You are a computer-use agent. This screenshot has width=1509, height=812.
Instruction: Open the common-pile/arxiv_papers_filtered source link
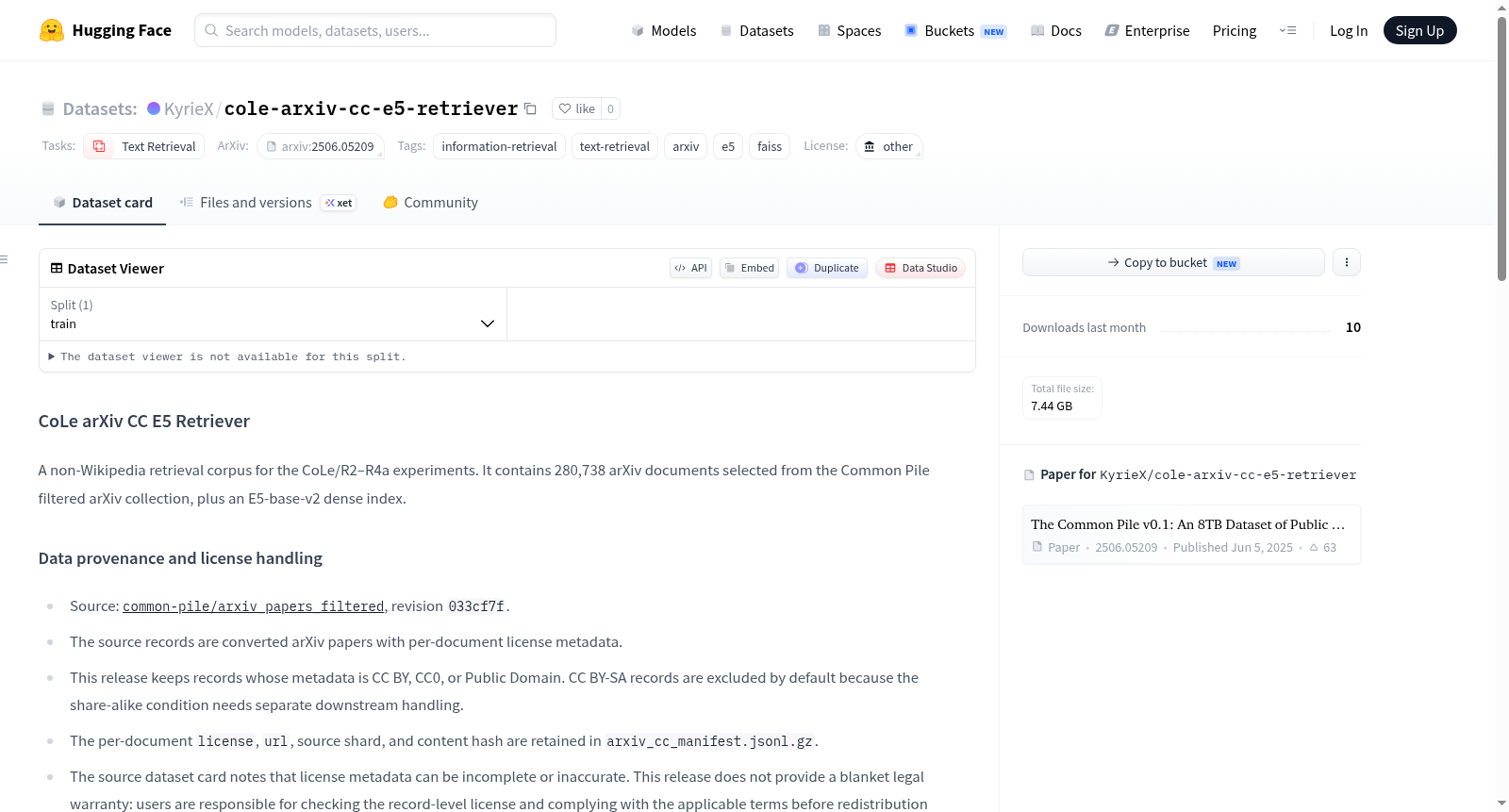[x=253, y=606]
